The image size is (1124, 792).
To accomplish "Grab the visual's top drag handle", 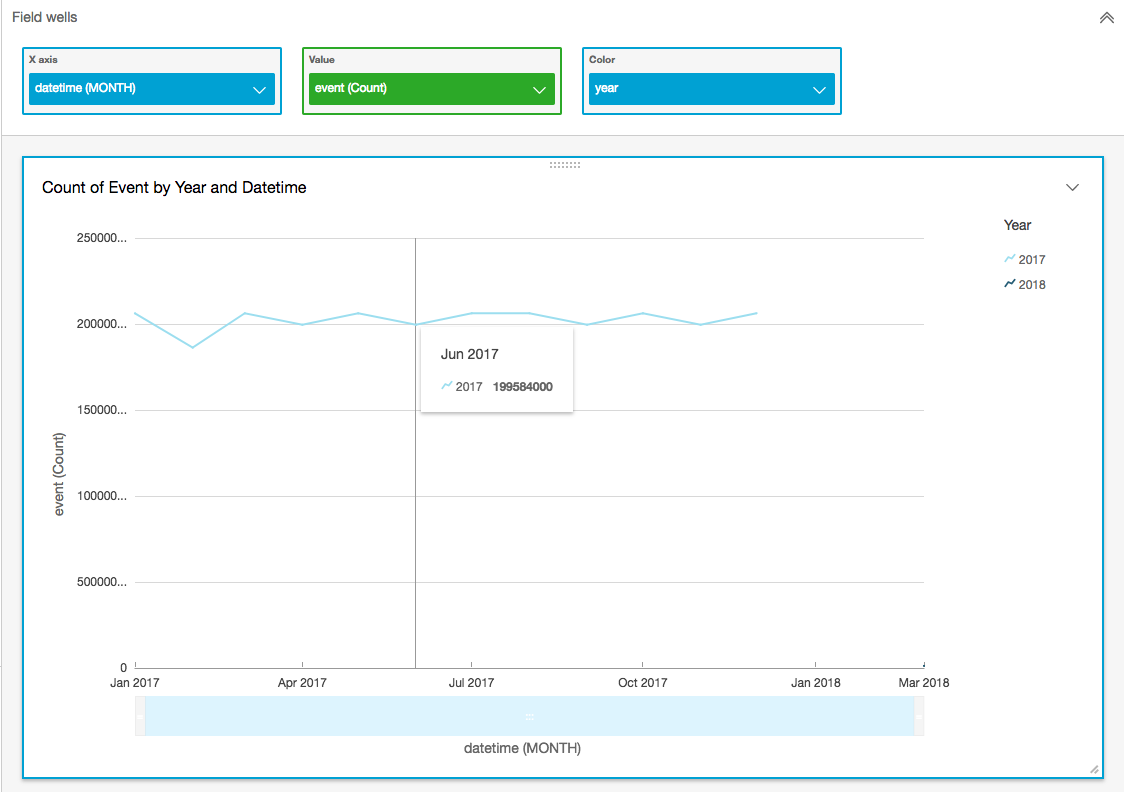I will tap(565, 165).
